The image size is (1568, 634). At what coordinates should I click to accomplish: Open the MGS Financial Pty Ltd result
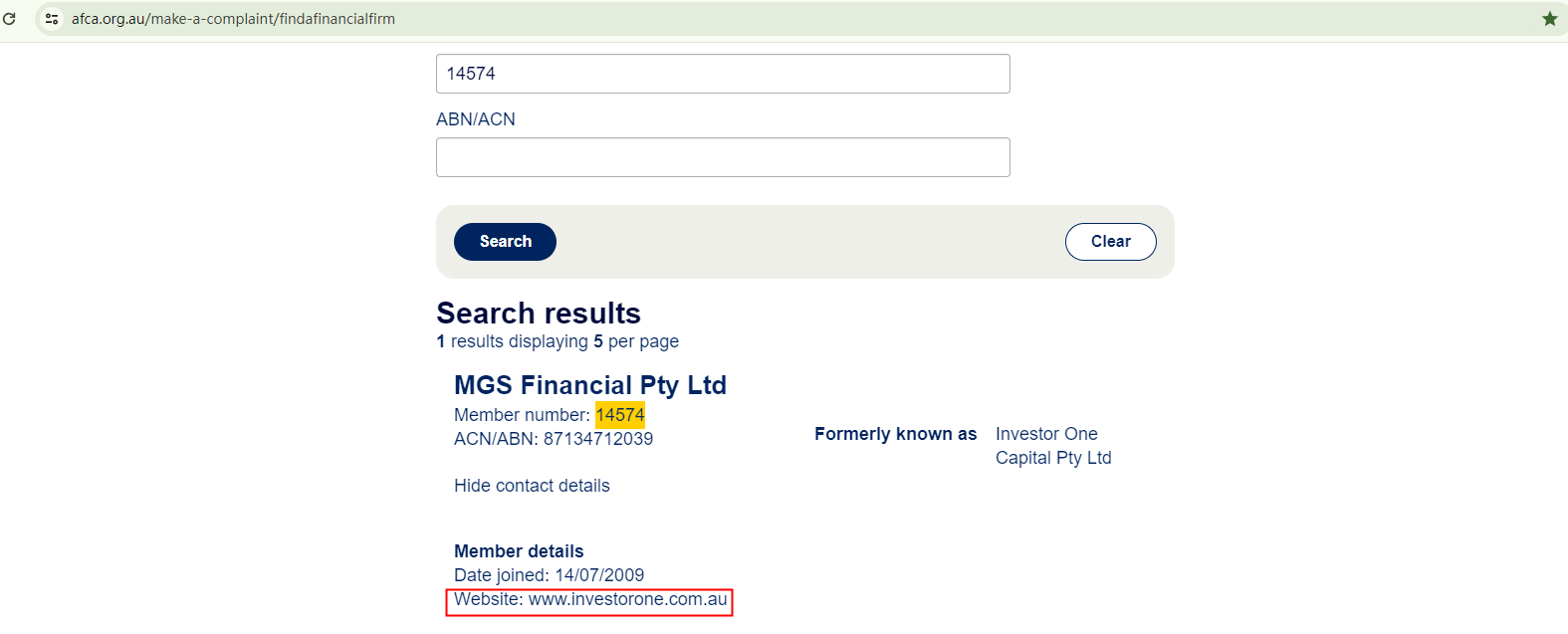[x=590, y=385]
